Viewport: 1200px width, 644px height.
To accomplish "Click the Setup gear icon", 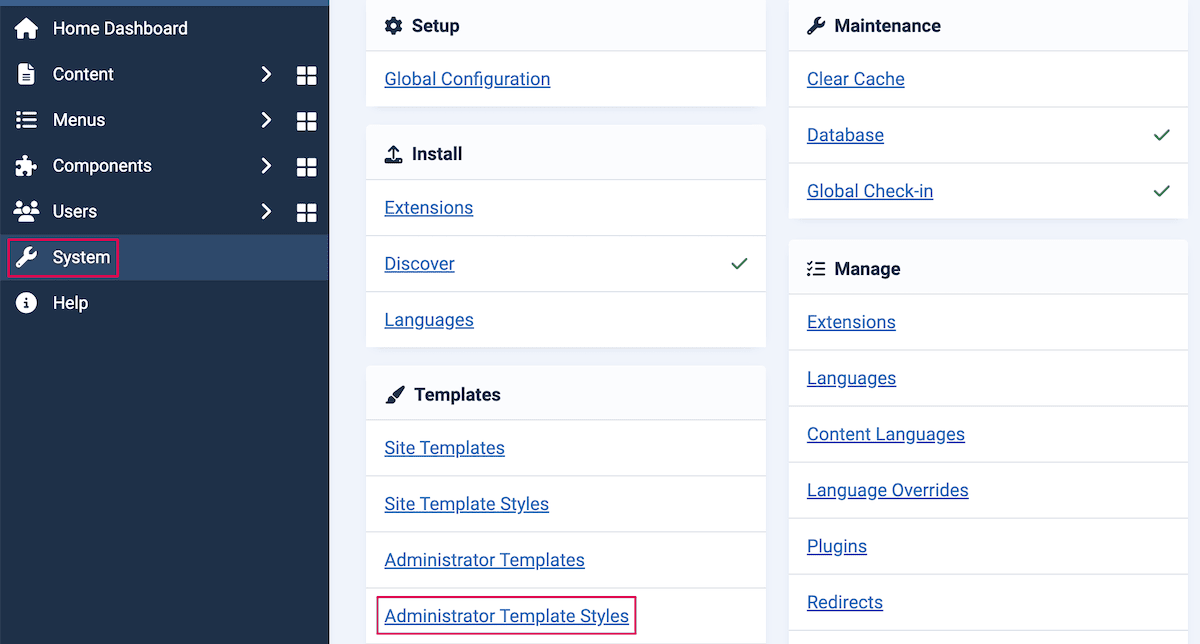I will click(394, 26).
